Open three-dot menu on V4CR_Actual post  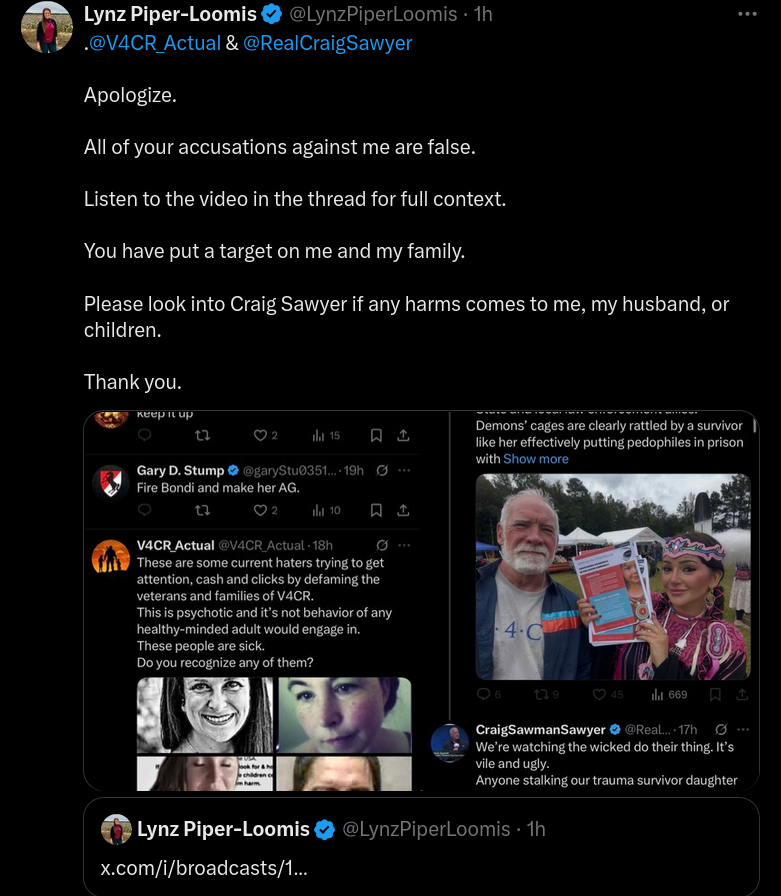coord(404,545)
